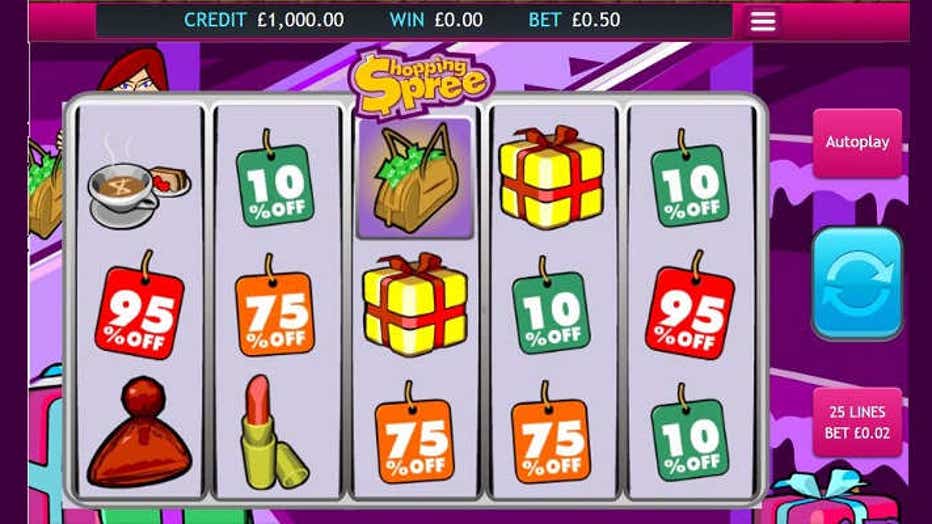Click the Win amount display

(x=436, y=20)
